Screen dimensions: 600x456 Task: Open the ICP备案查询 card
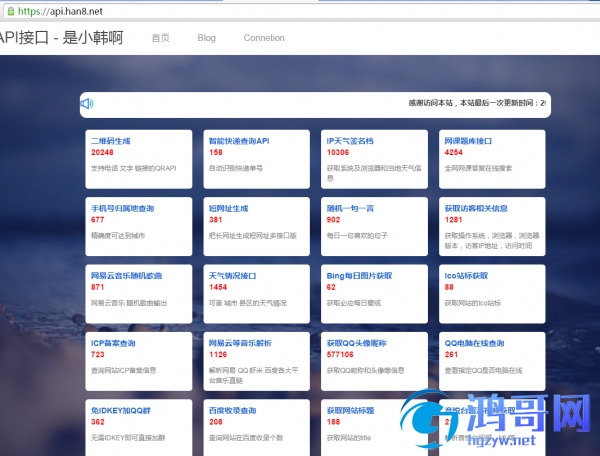(139, 361)
